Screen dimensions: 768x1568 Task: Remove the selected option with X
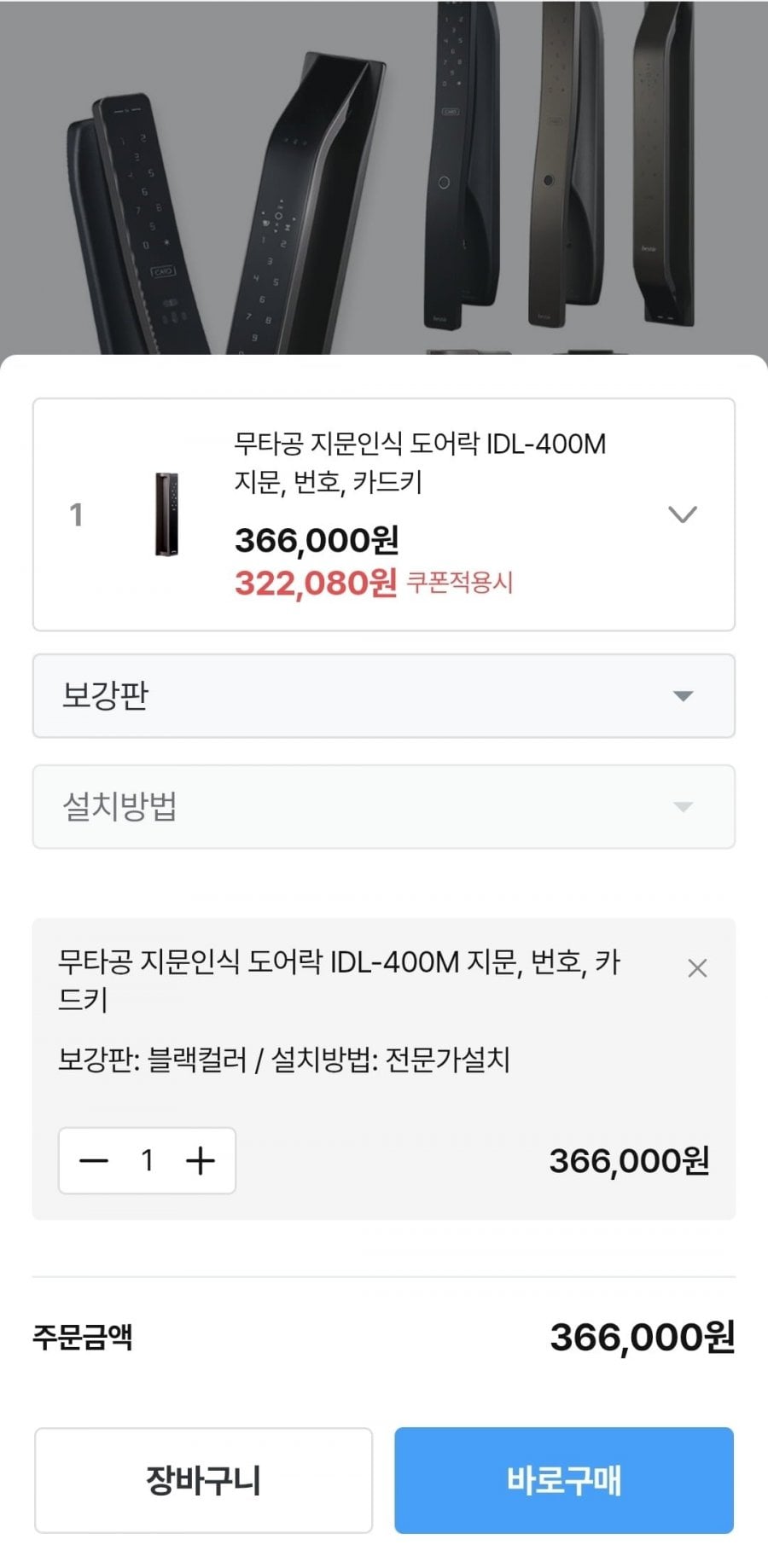(697, 968)
